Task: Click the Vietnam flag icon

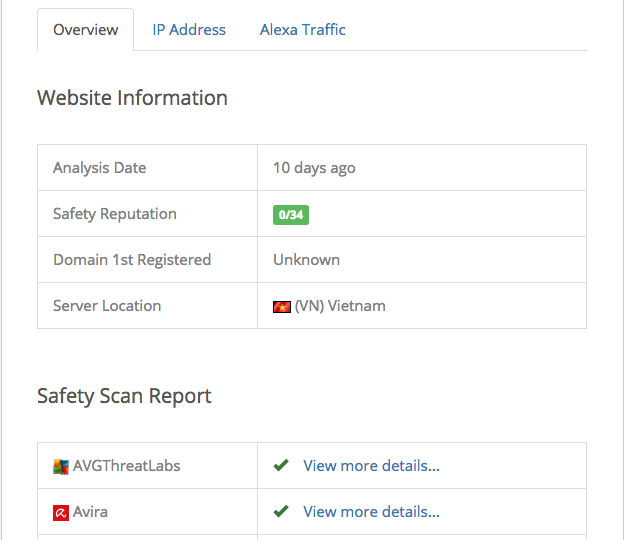Action: (x=281, y=306)
